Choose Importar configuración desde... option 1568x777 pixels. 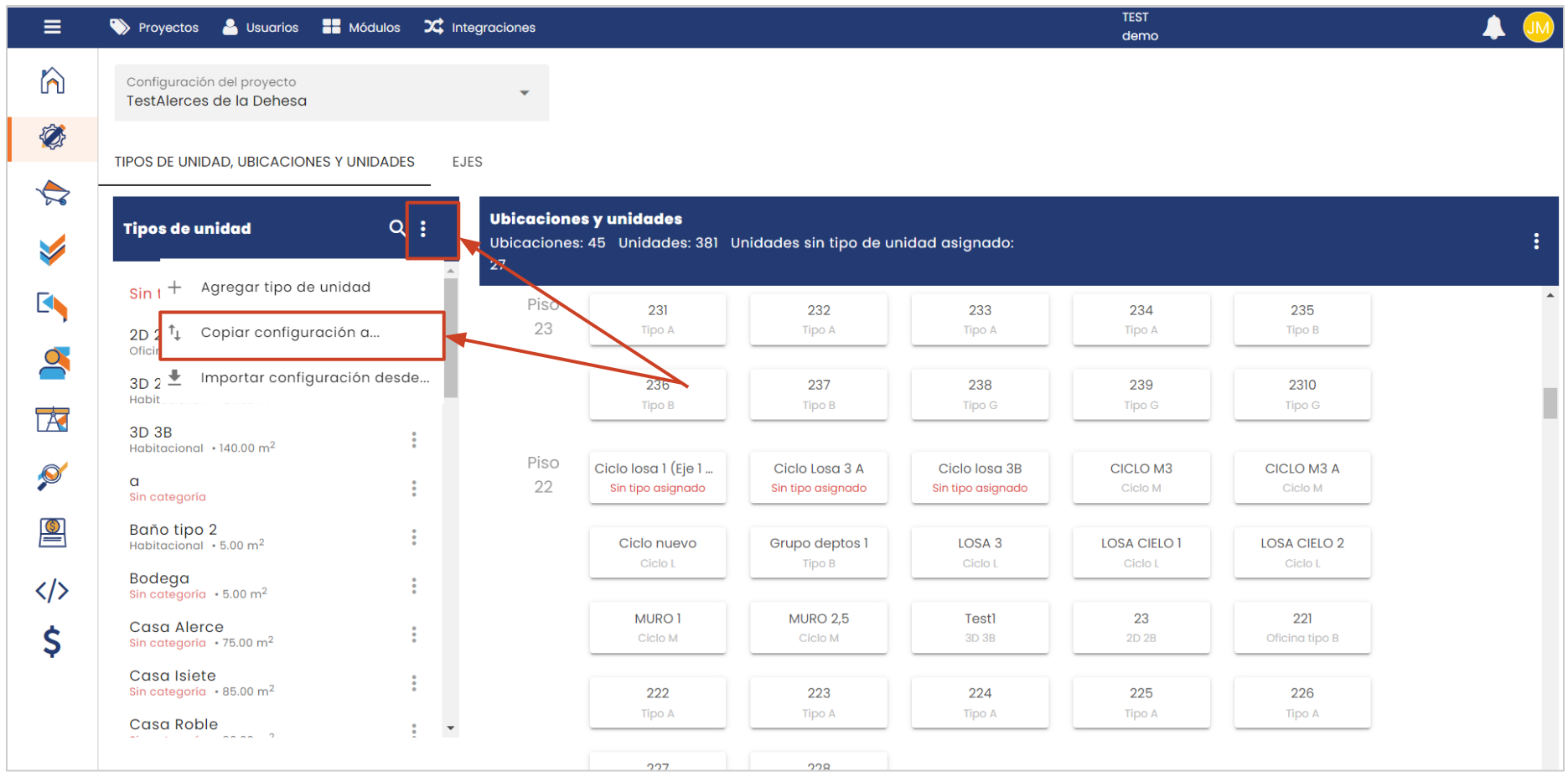(314, 378)
